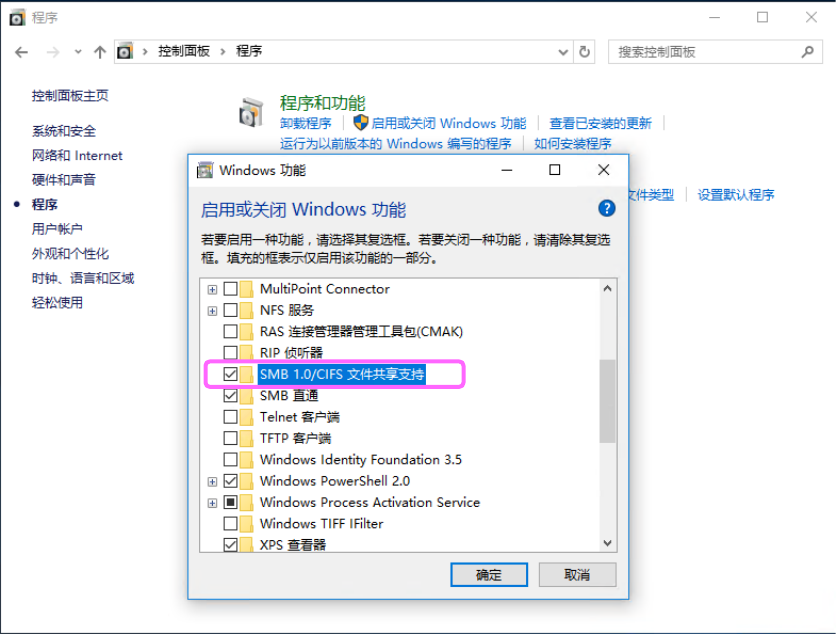Refresh the control panel address bar

click(584, 52)
